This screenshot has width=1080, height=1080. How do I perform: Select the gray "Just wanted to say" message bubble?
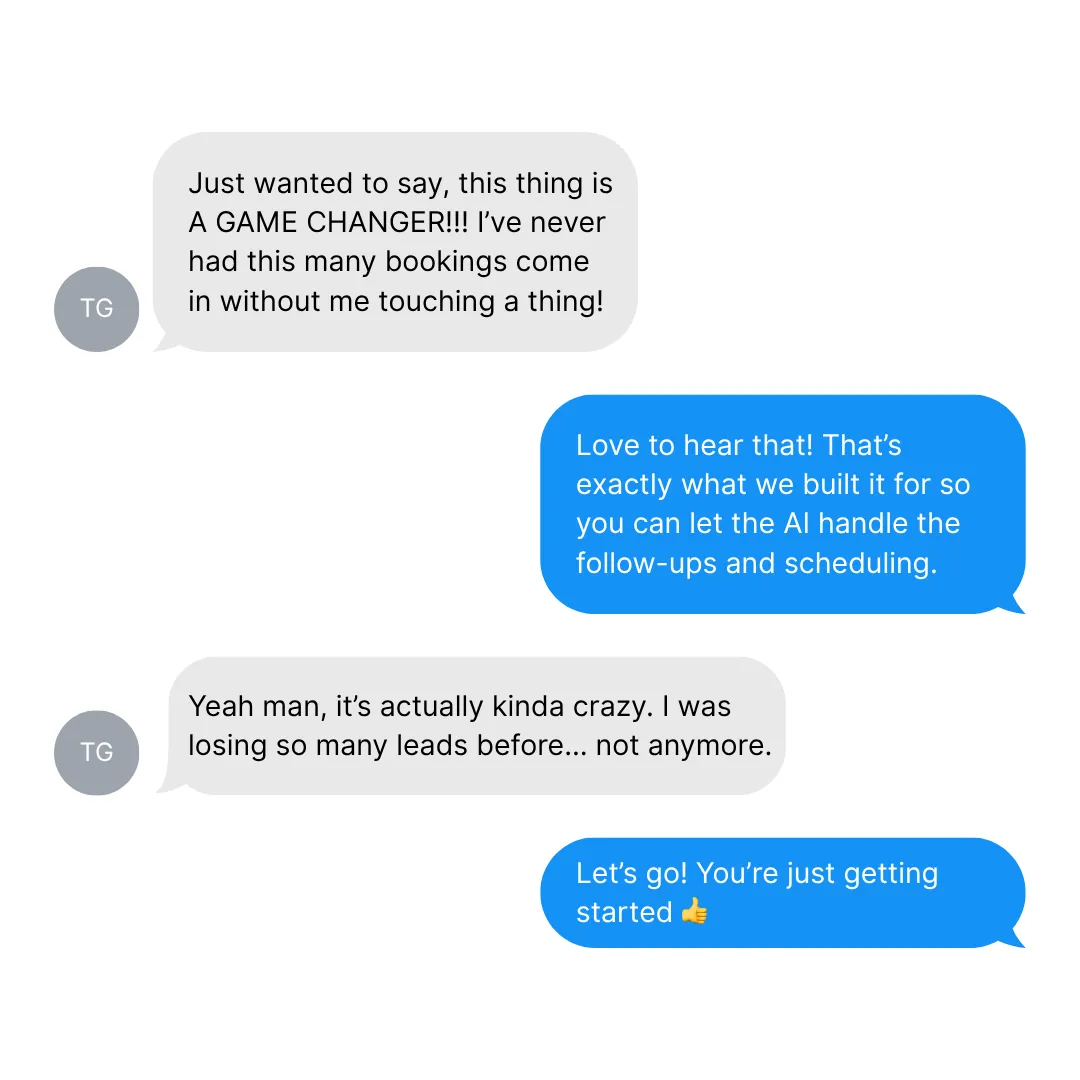[395, 242]
